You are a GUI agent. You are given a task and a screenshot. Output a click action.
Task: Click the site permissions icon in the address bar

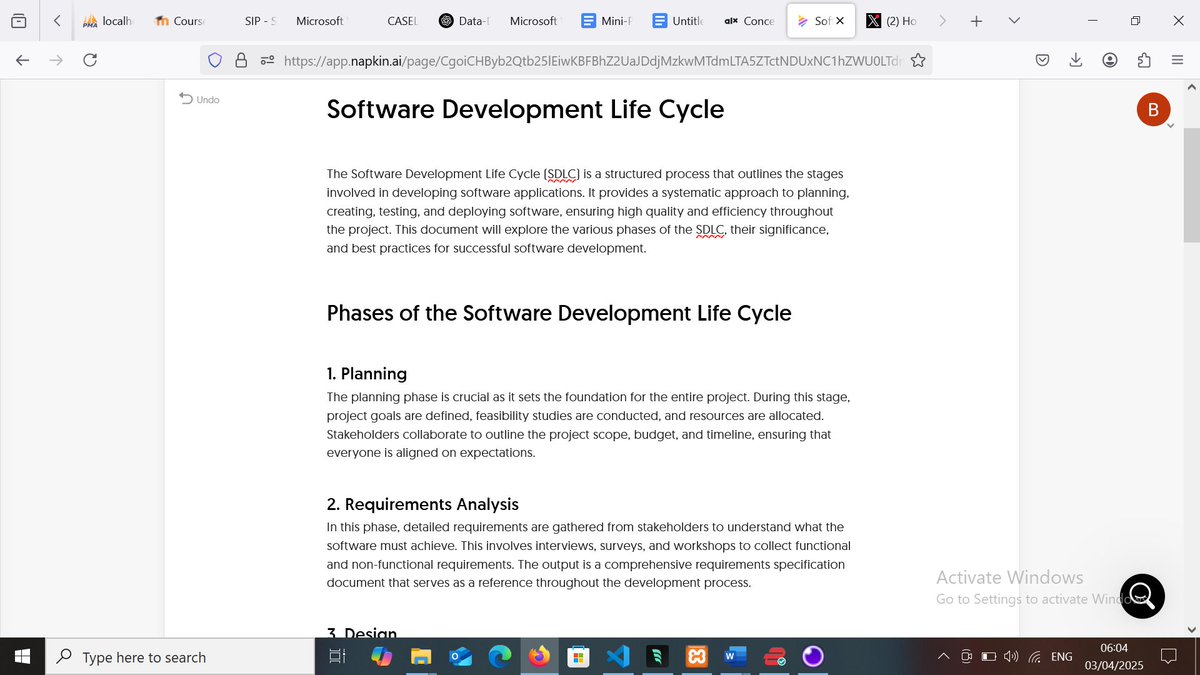[x=267, y=60]
